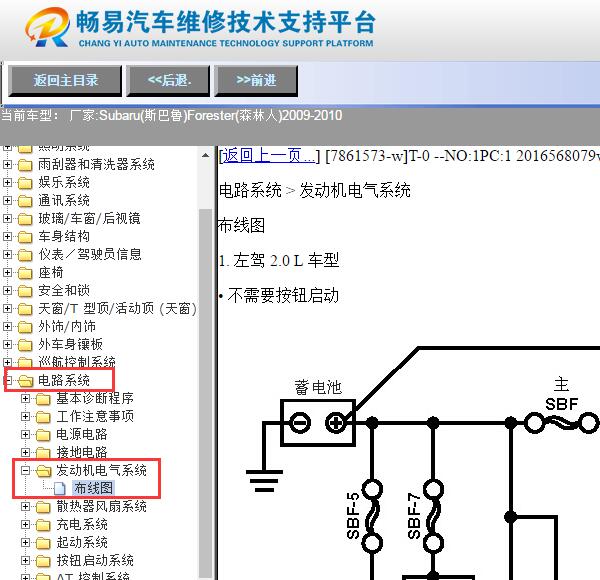The width and height of the screenshot is (600, 580).
Task: Click the 安全和锁 folder icon
Action: pos(25,291)
